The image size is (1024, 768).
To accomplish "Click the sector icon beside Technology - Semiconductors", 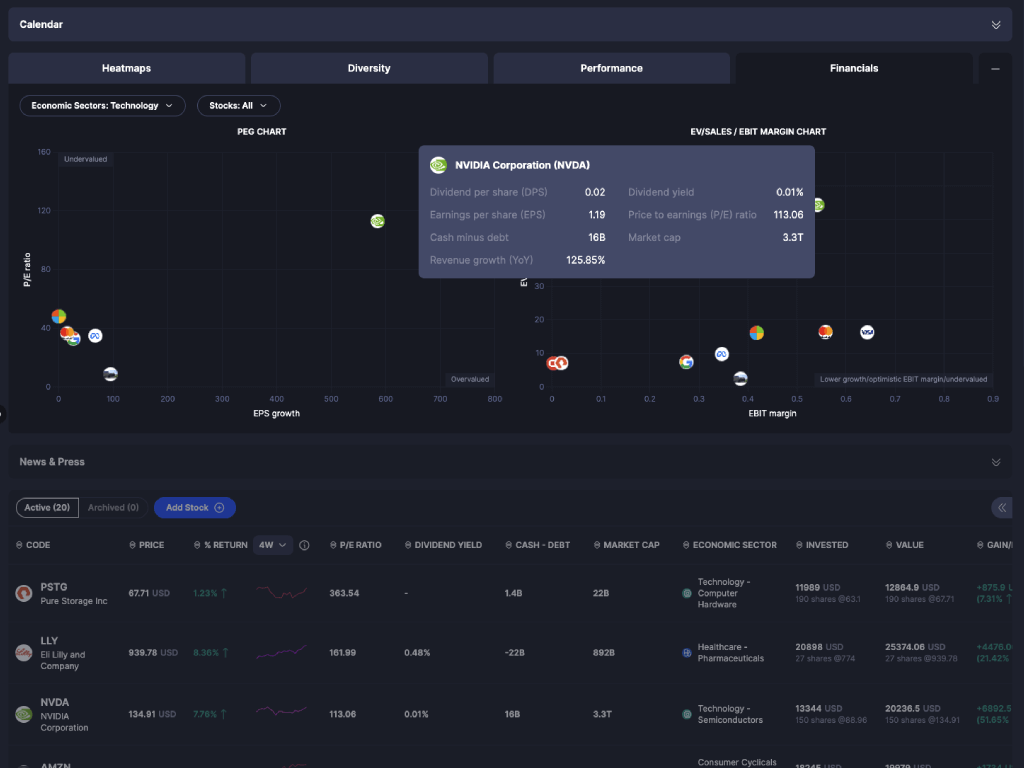I will pyautogui.click(x=686, y=714).
